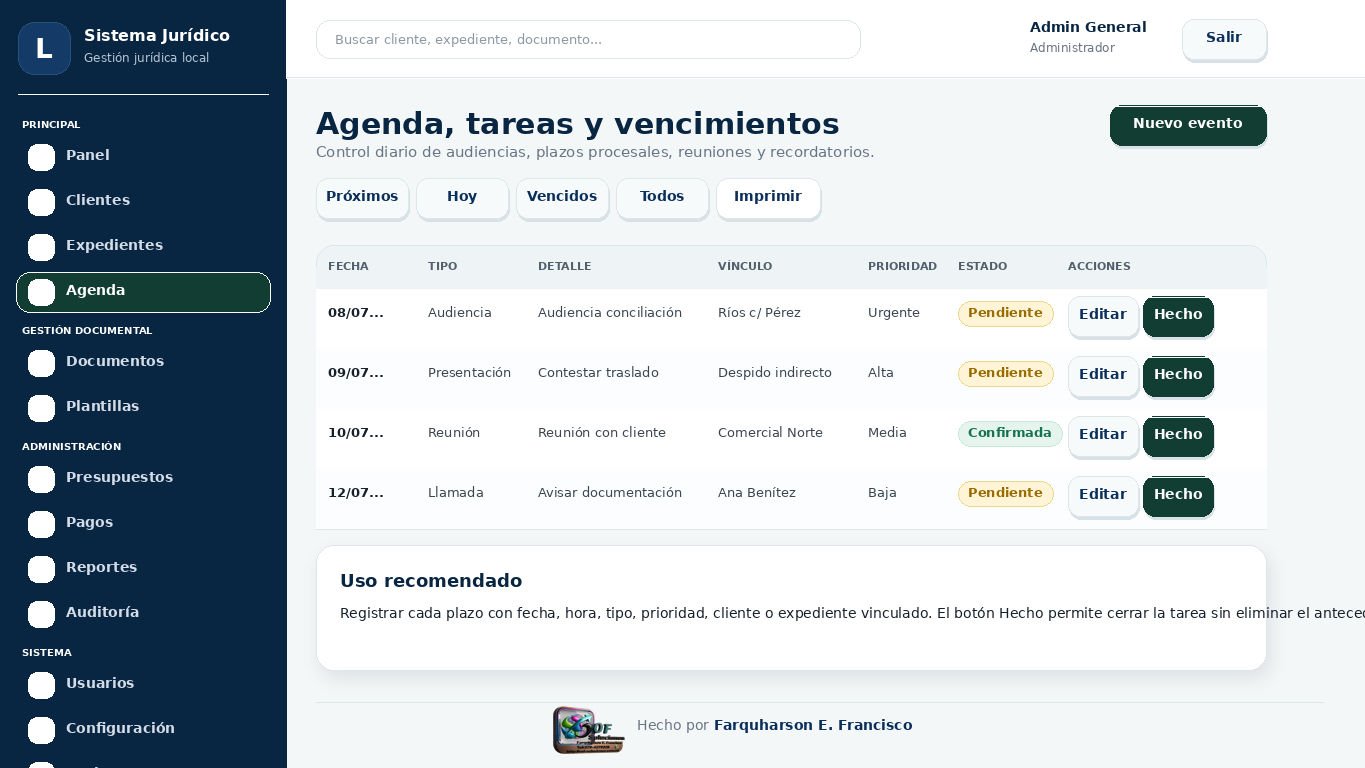Click the "Uso recomendado" heading
1365x768 pixels.
coord(431,581)
